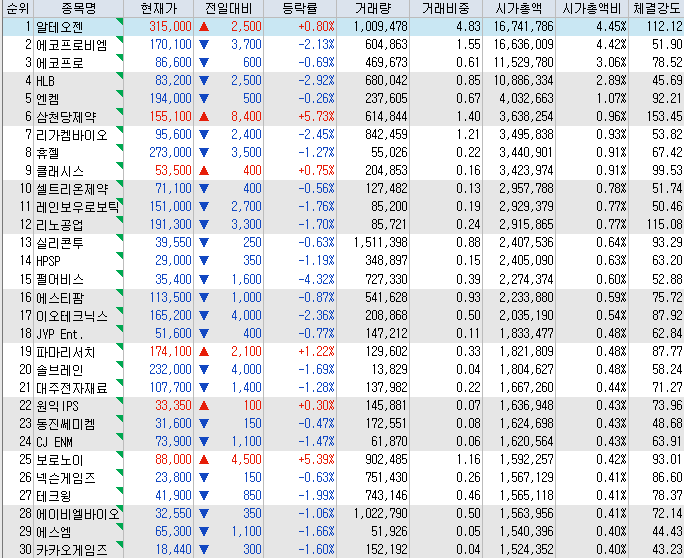Screen dimensions: 685x558
Task: Select stock 알테오젠
Action: pyautogui.click(x=60, y=27)
